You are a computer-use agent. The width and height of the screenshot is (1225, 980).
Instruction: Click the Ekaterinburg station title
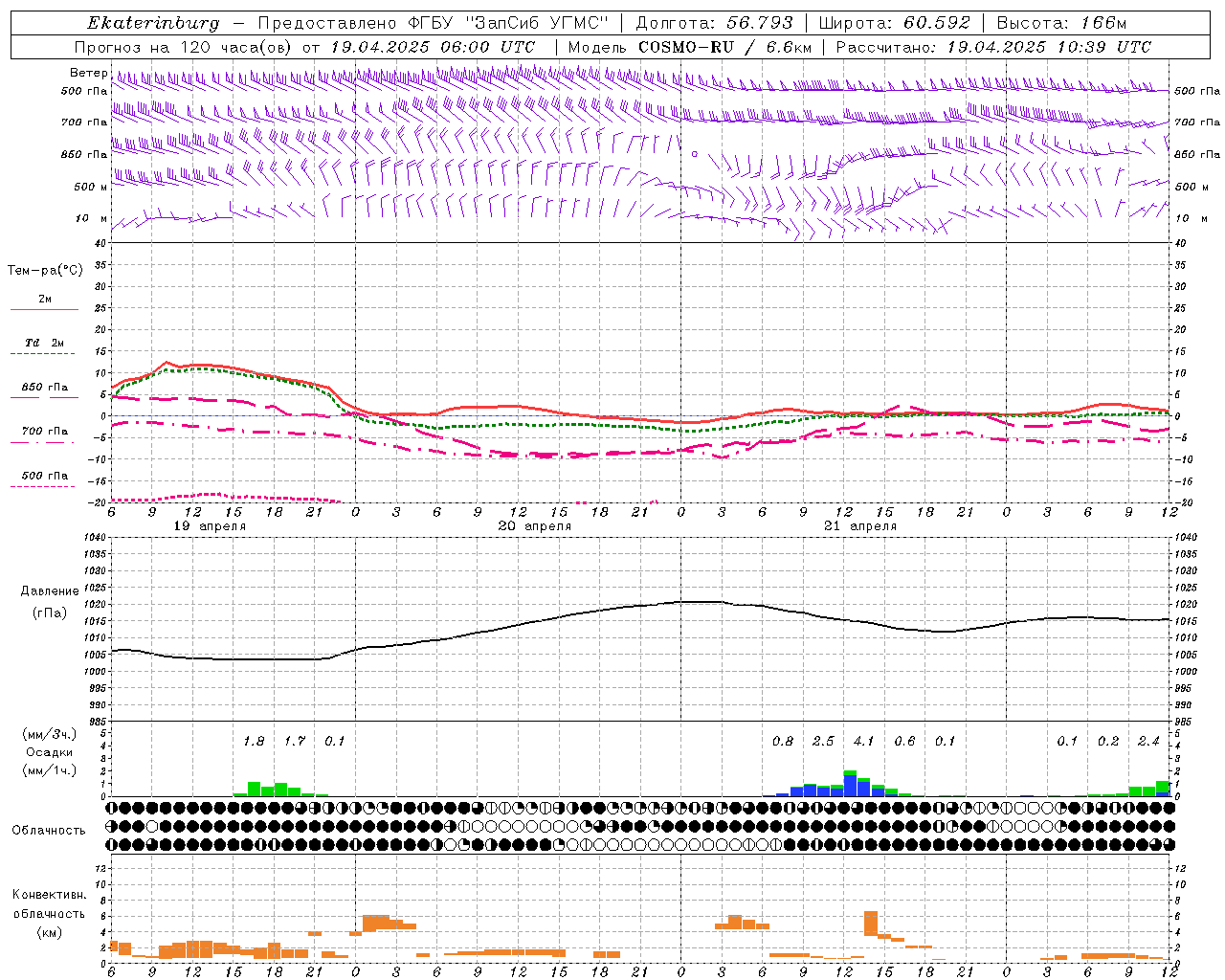[153, 23]
